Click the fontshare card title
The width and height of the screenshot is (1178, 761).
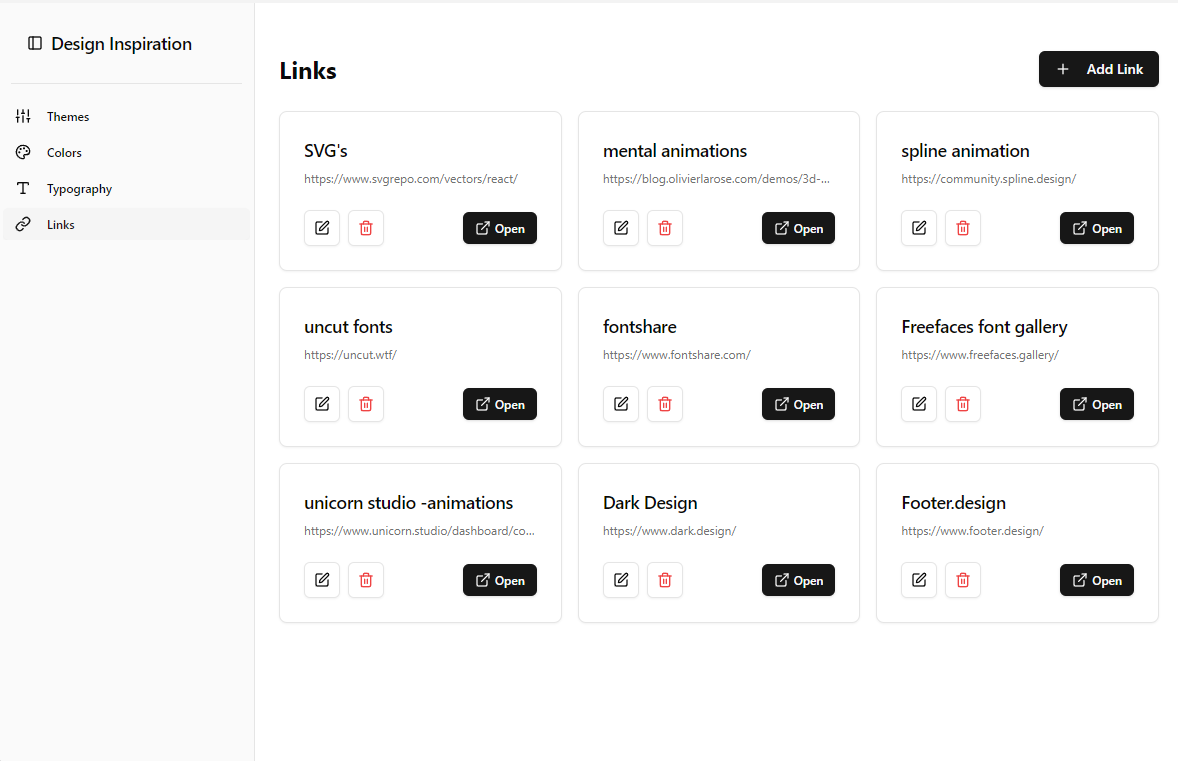639,327
